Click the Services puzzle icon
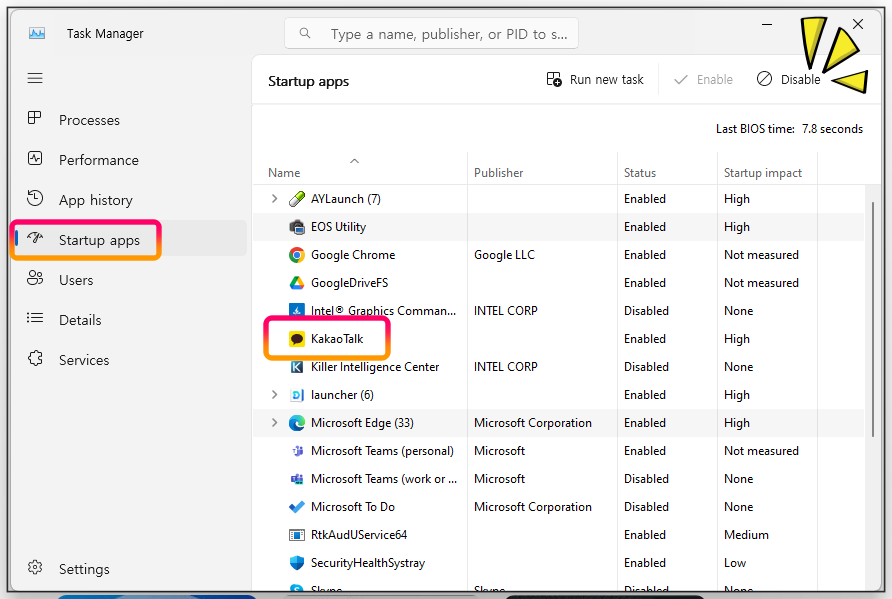This screenshot has height=599, width=892. pyautogui.click(x=35, y=358)
